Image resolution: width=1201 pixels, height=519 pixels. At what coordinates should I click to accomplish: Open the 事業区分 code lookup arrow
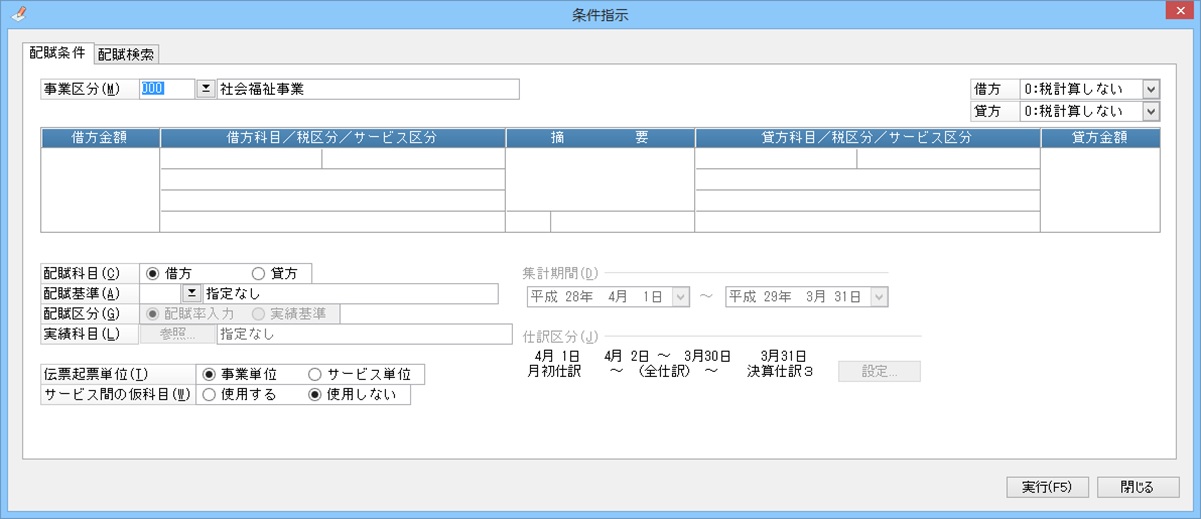tap(205, 89)
